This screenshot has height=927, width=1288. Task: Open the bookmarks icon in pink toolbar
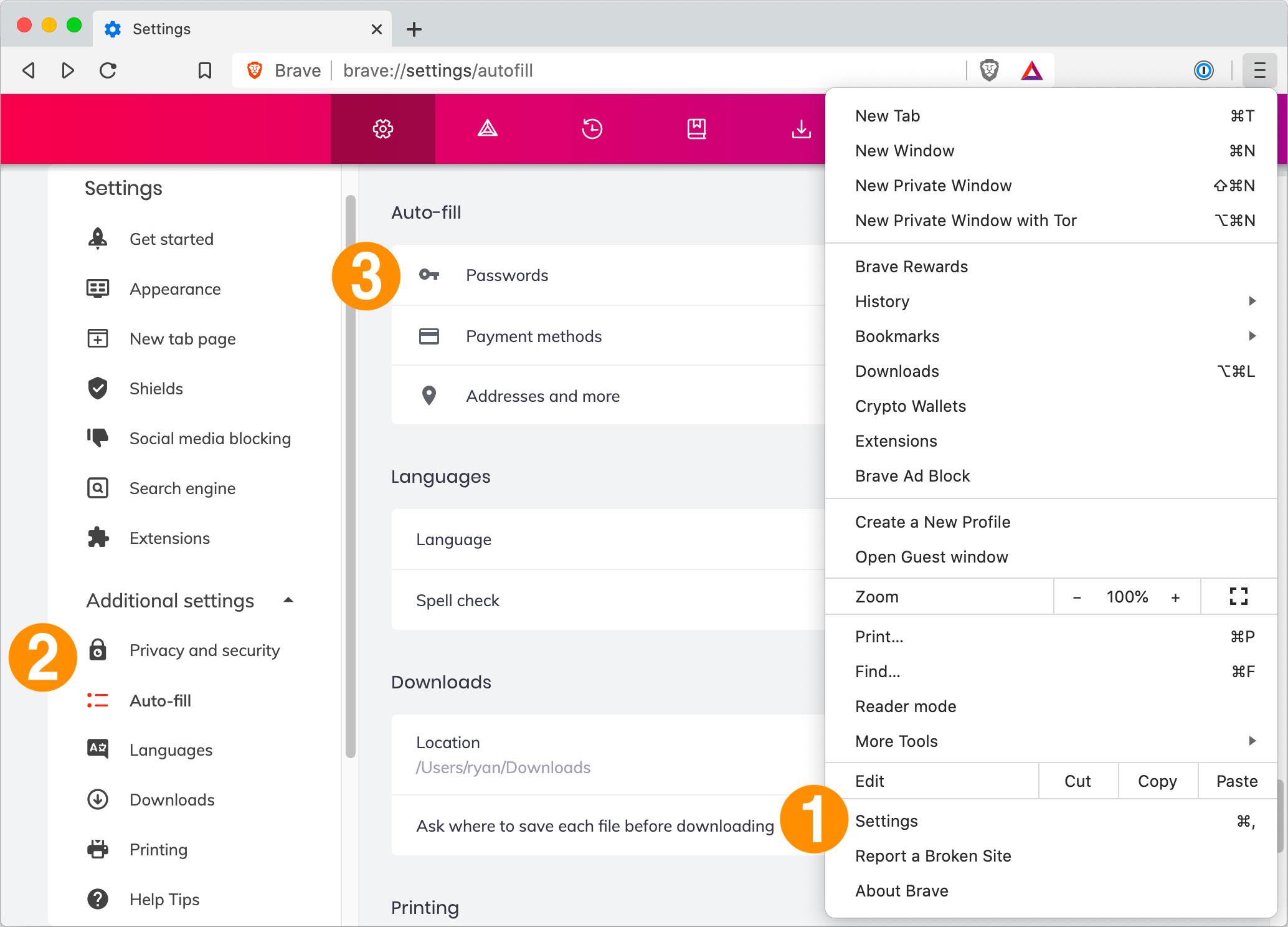point(696,129)
